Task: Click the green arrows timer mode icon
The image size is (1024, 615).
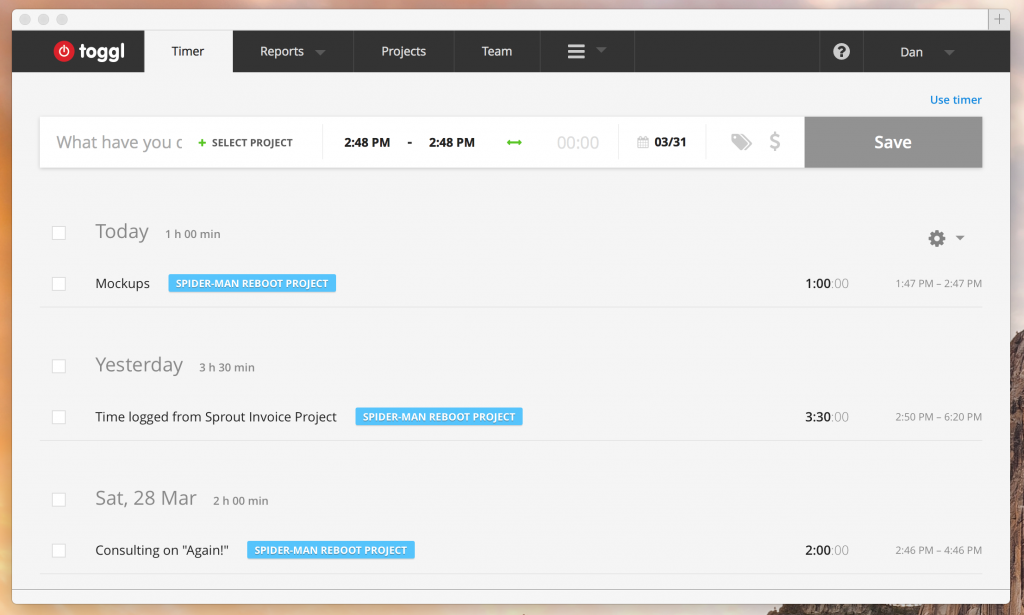Action: point(513,142)
